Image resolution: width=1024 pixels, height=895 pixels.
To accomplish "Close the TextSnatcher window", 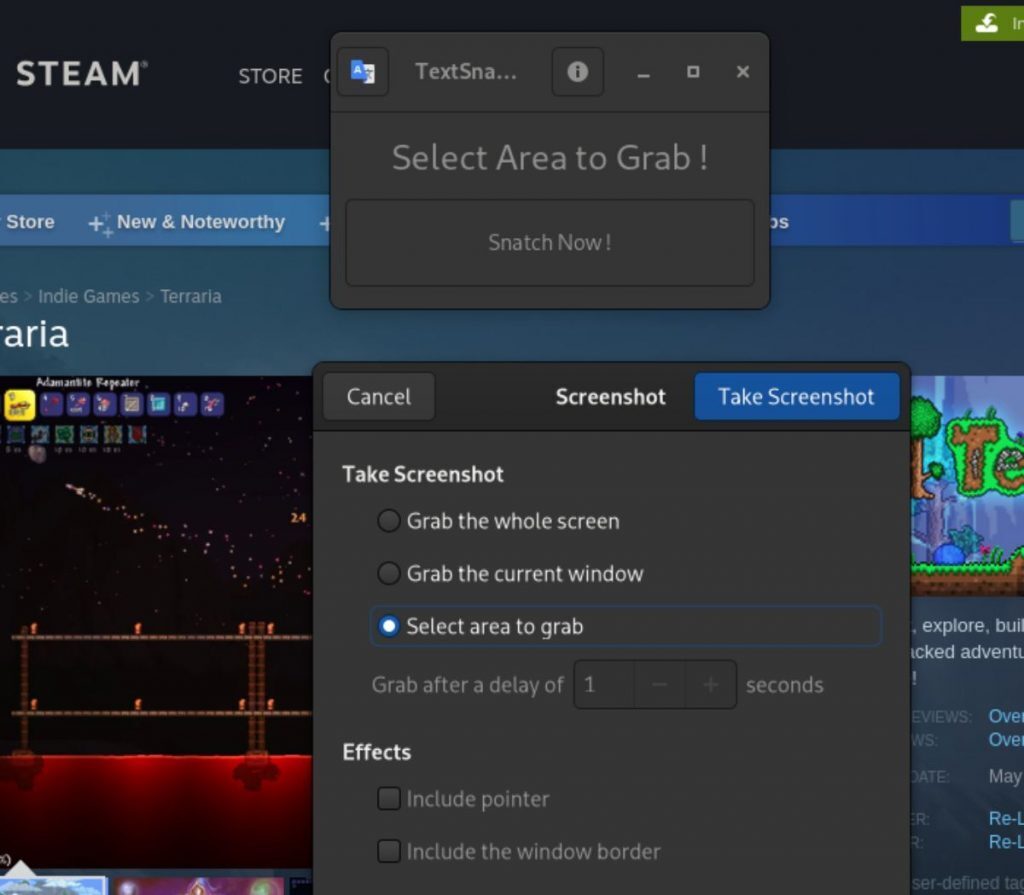I will point(742,72).
